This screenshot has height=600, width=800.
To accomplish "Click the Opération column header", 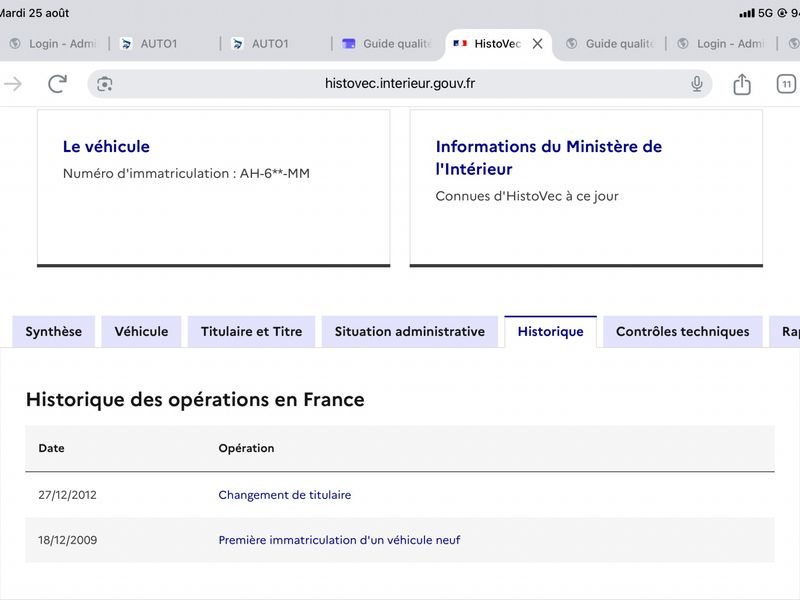I will 246,448.
